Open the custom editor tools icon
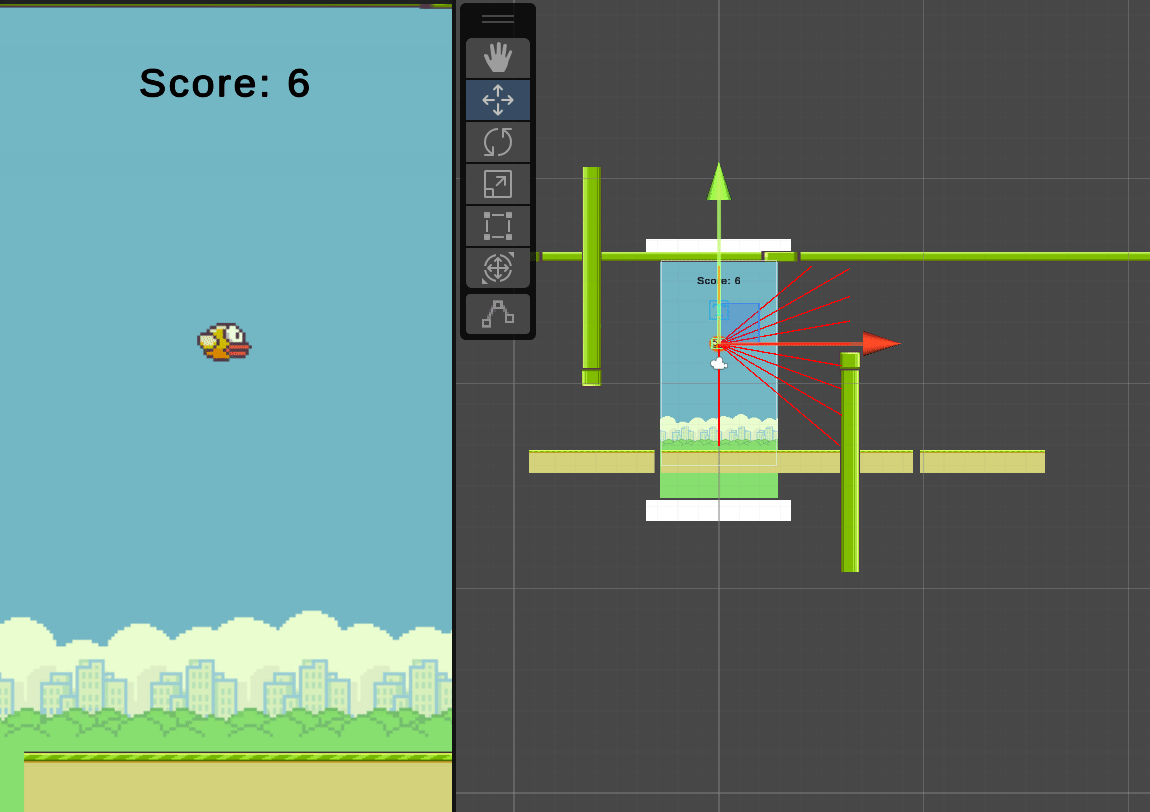The image size is (1150, 812). point(498,314)
